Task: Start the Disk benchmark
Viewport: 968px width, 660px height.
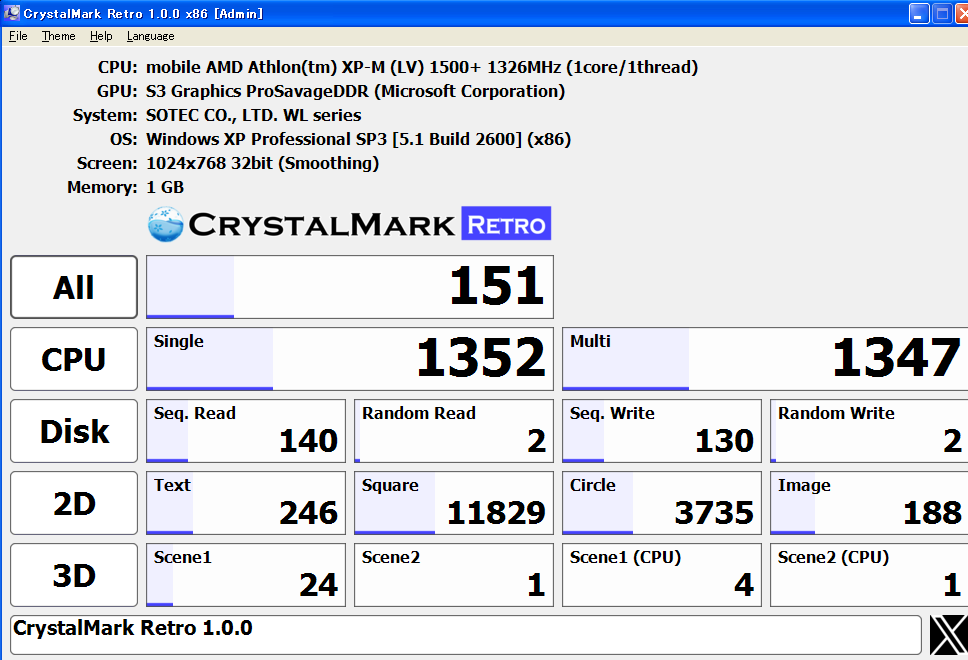Action: click(74, 431)
